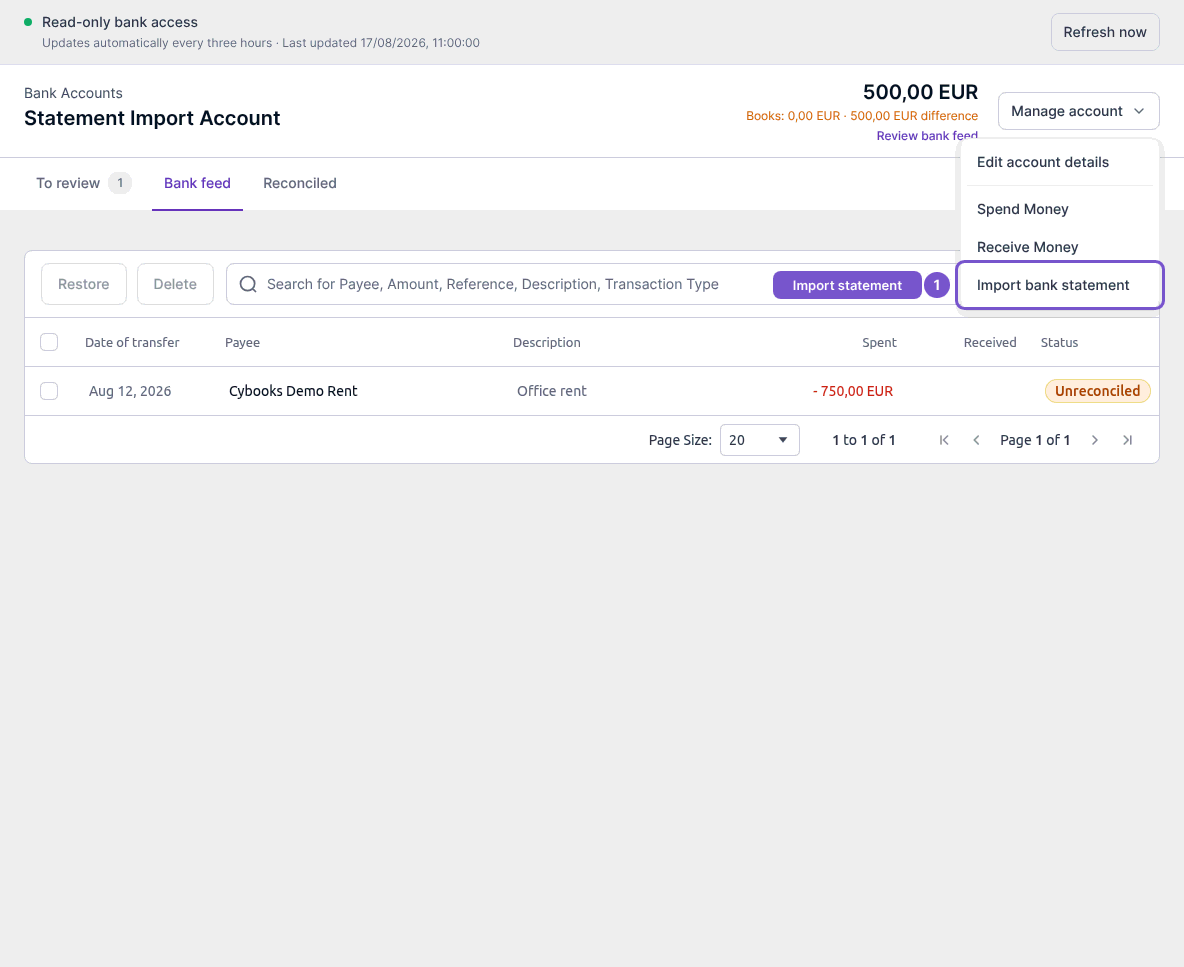The image size is (1184, 967).
Task: Click the Manage account chevron icon
Action: coord(1139,111)
